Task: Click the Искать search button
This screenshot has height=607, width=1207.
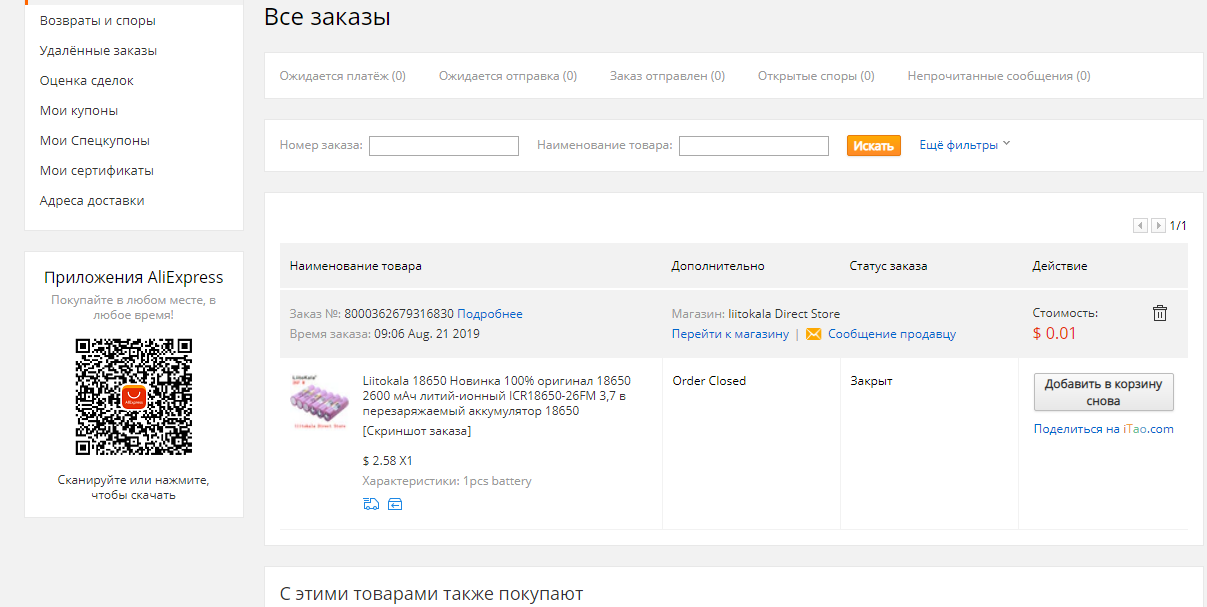Action: (x=874, y=146)
